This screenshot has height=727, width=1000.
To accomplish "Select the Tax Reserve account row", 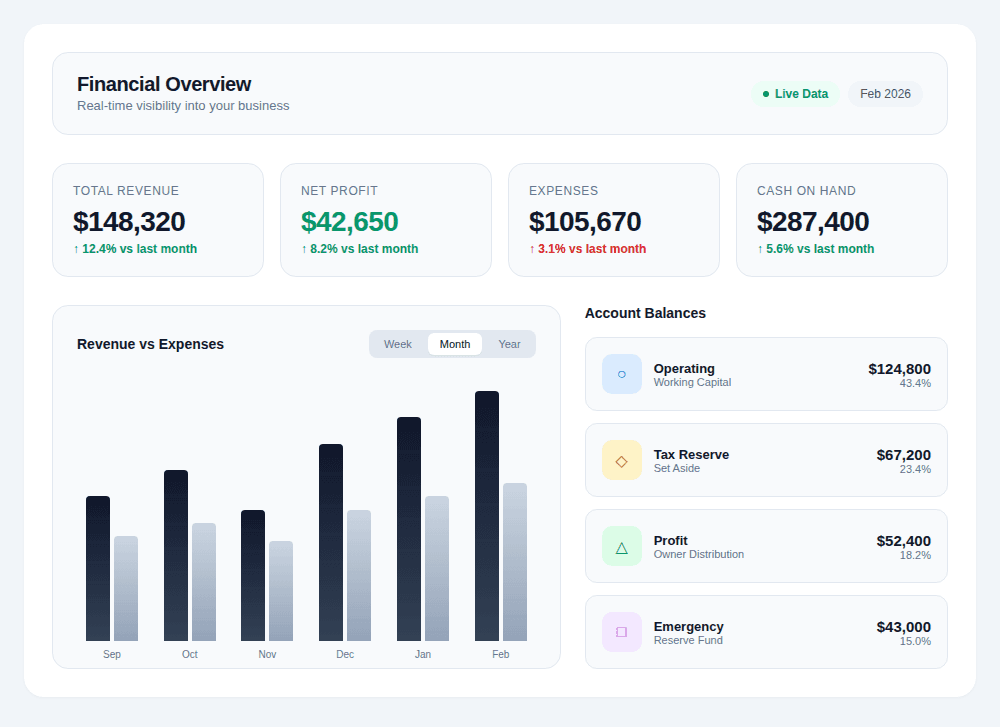I will tap(767, 460).
